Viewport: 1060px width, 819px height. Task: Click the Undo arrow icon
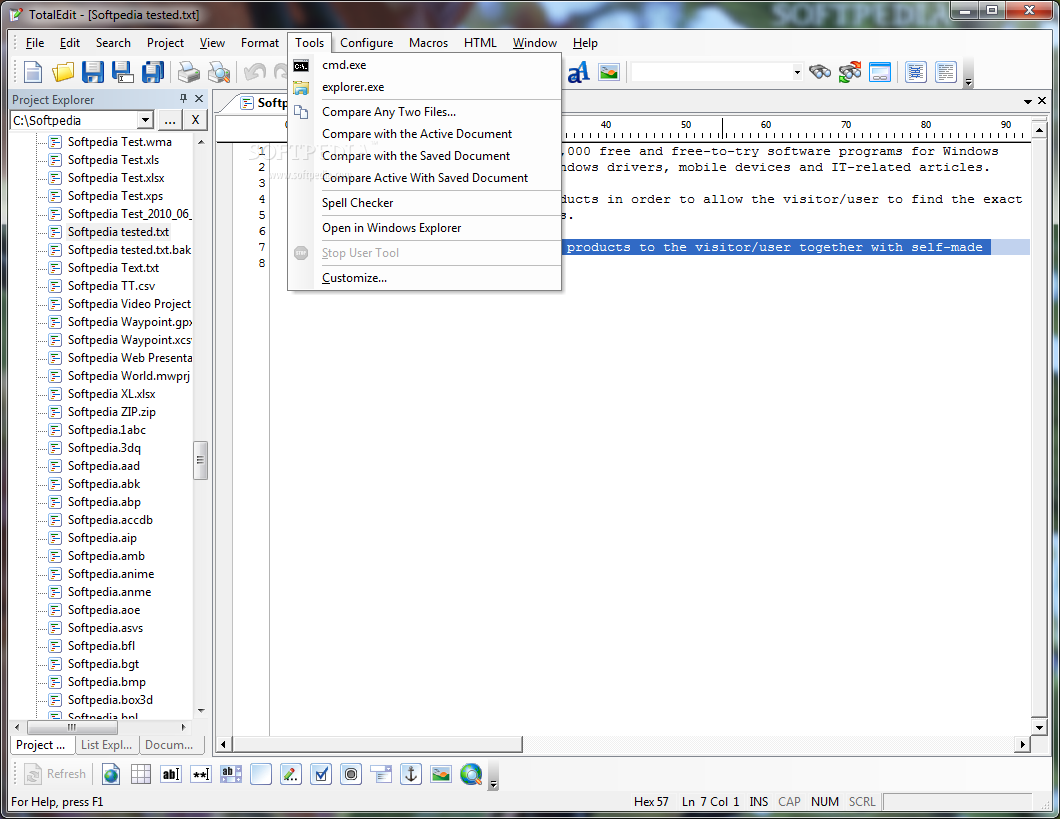click(x=255, y=72)
